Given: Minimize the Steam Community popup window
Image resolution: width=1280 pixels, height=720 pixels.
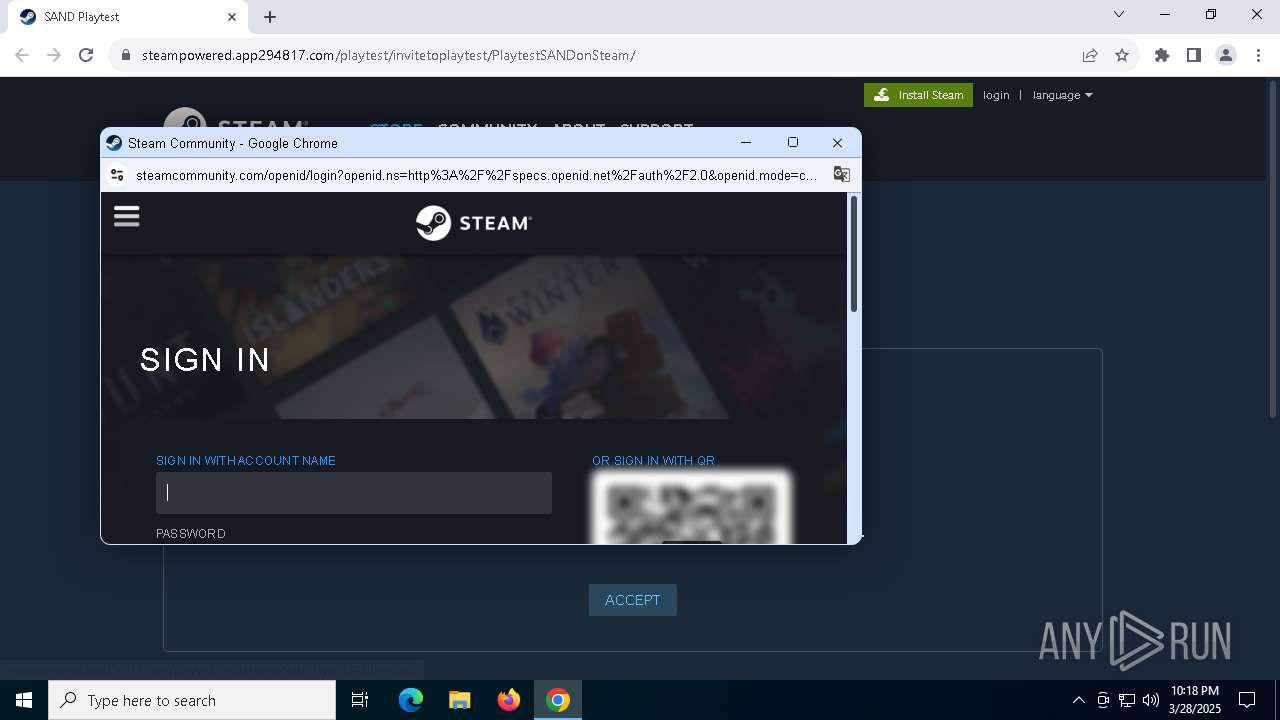Looking at the screenshot, I should [746, 143].
